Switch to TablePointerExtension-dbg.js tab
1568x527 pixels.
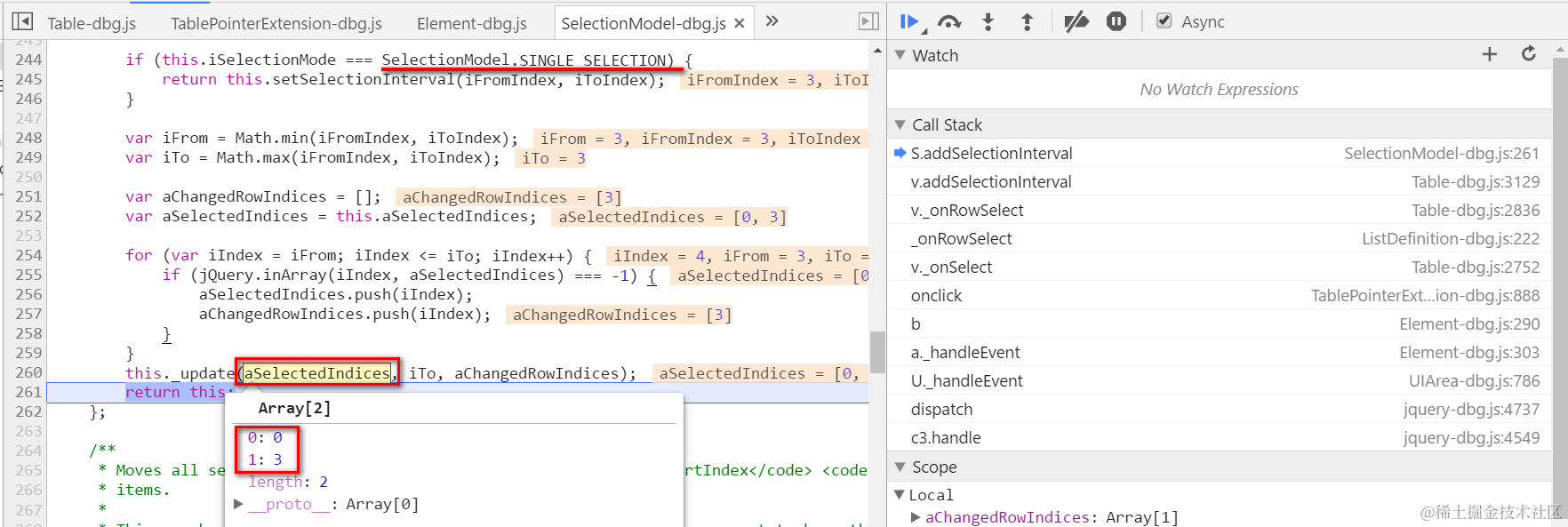(276, 23)
